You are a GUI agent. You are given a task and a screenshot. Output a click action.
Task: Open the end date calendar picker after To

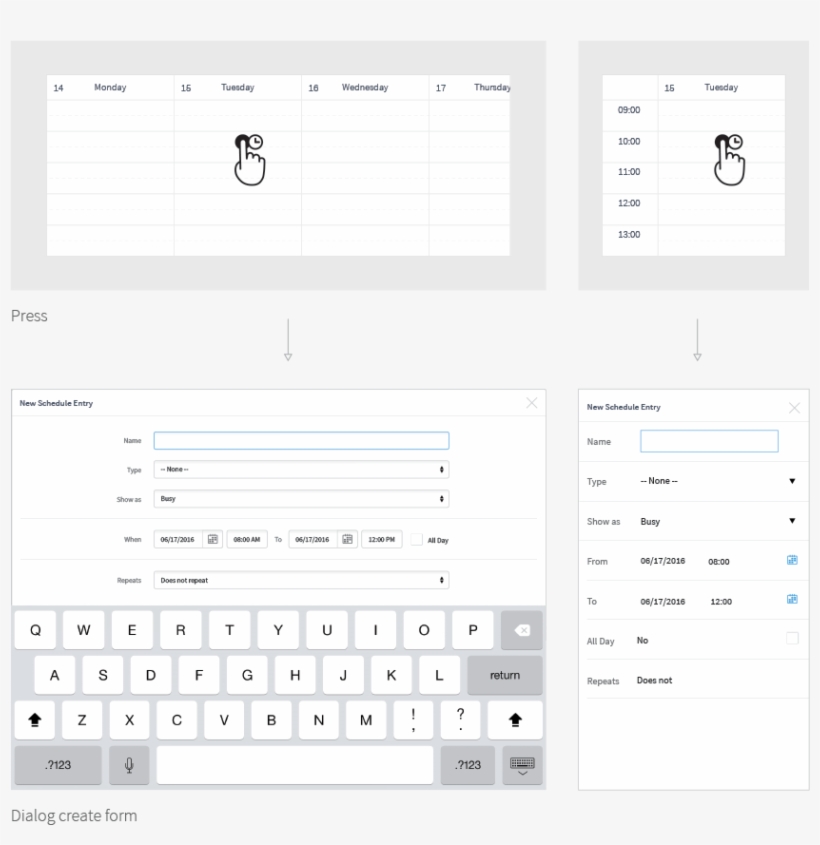347,538
